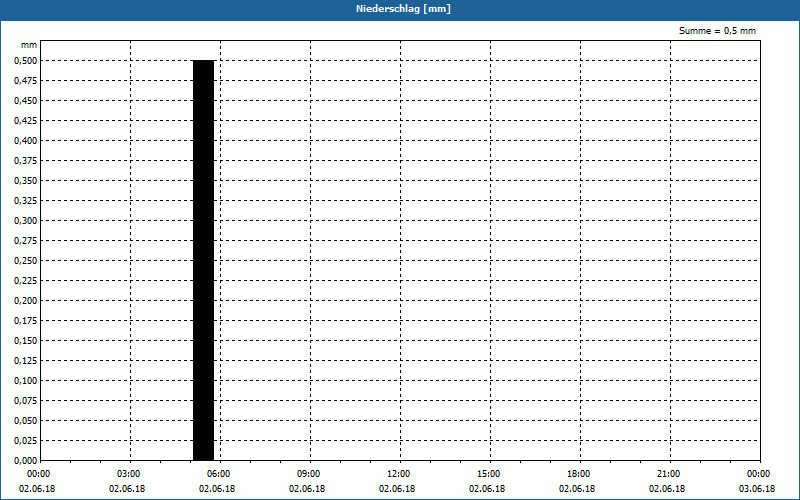Click the 0,425 y-axis value
800x500 pixels.
[x=26, y=121]
